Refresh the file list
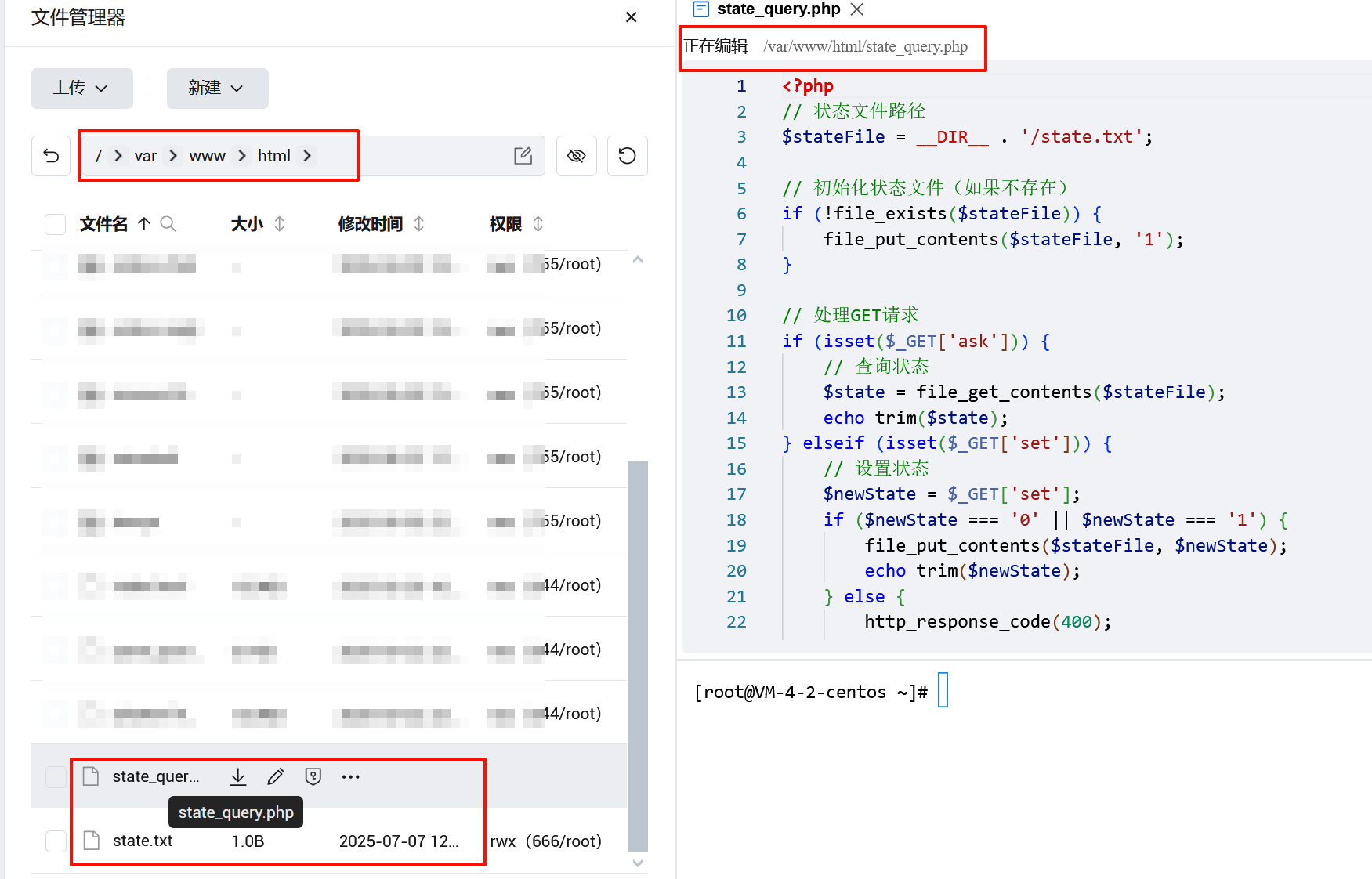Image resolution: width=1372 pixels, height=879 pixels. [628, 156]
